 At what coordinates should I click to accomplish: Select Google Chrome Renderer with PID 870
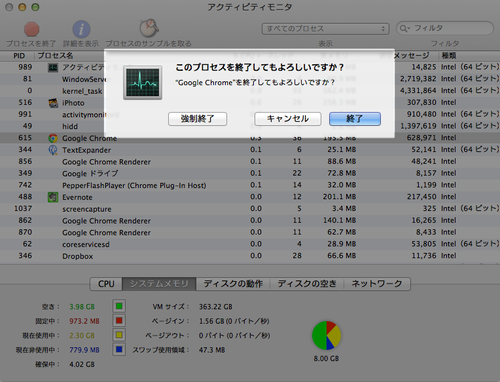pos(250,232)
